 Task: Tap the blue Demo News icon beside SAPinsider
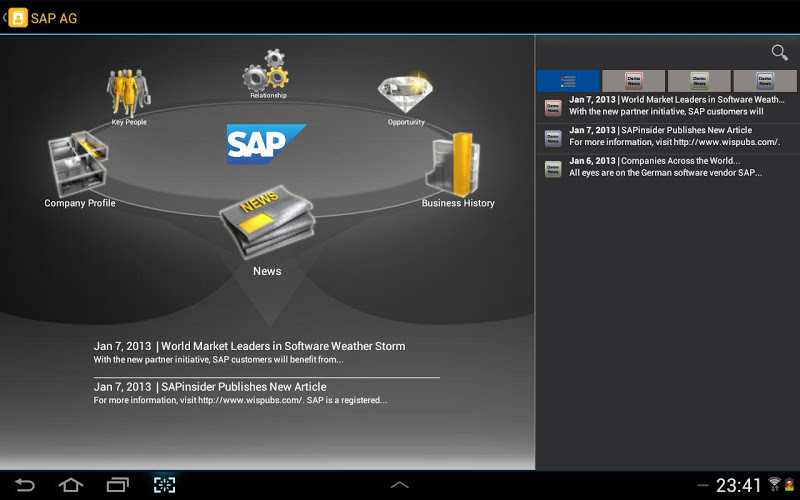pyautogui.click(x=553, y=138)
